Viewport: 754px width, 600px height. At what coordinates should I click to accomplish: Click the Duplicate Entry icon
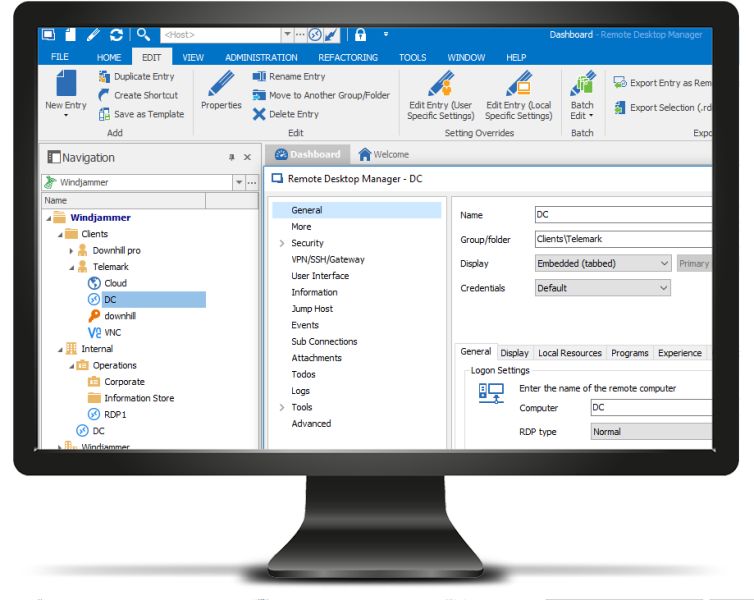pyautogui.click(x=104, y=76)
